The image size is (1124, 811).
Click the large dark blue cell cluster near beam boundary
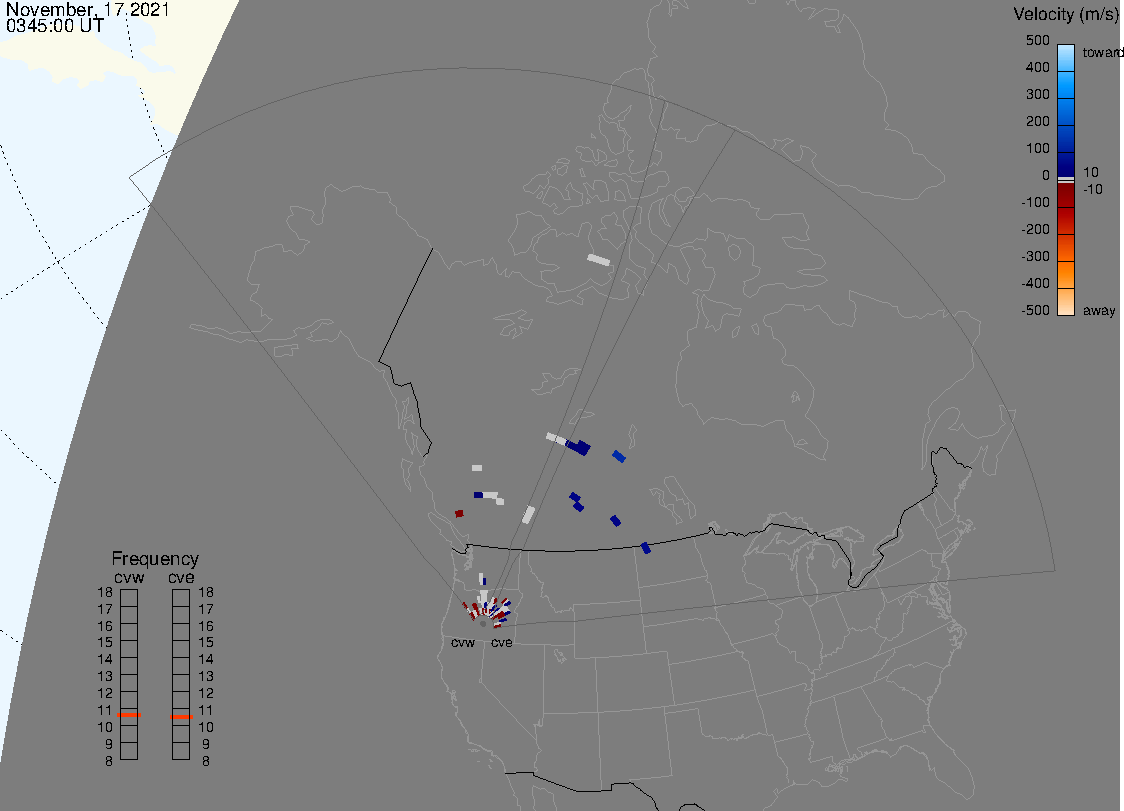click(x=578, y=446)
